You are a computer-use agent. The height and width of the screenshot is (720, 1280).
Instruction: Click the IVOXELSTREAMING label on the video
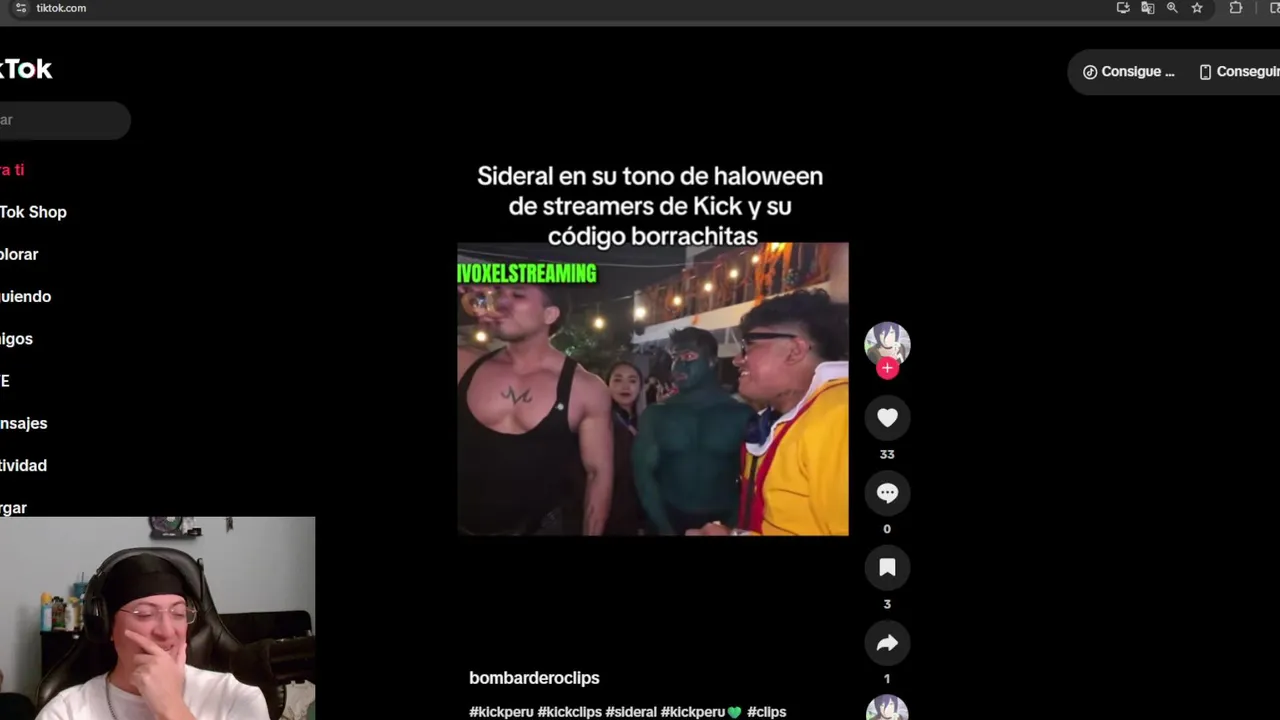click(x=527, y=273)
